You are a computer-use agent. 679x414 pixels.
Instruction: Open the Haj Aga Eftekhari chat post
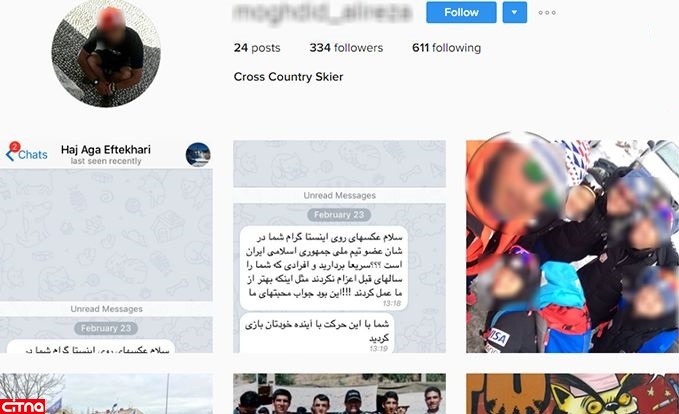[106, 246]
